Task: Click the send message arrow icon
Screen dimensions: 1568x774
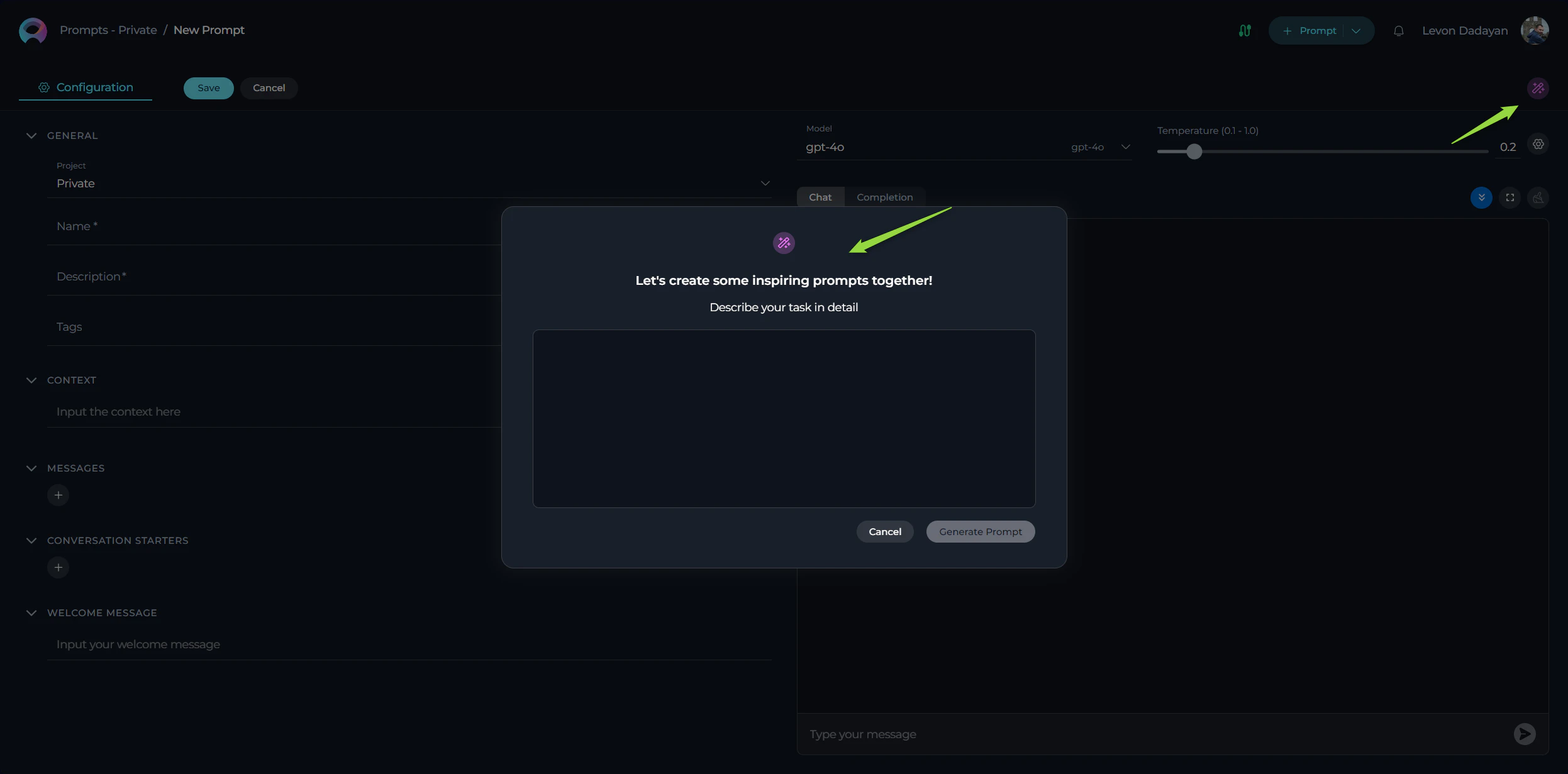Action: [x=1525, y=734]
